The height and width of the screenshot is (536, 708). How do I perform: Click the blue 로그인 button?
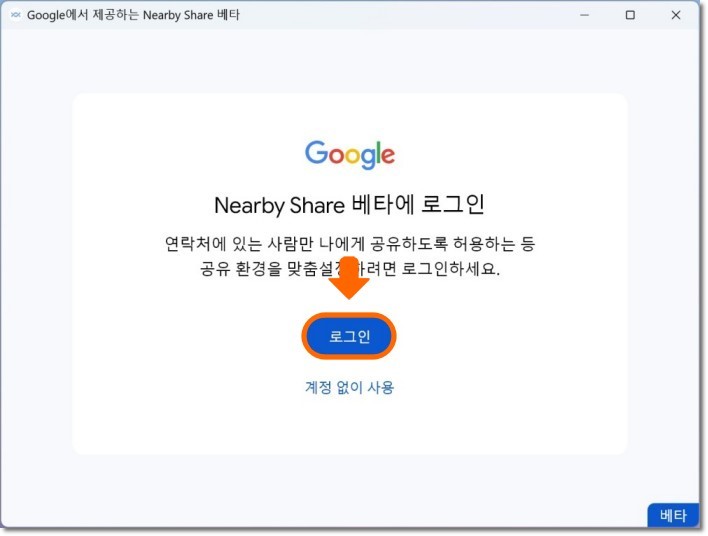coord(349,336)
